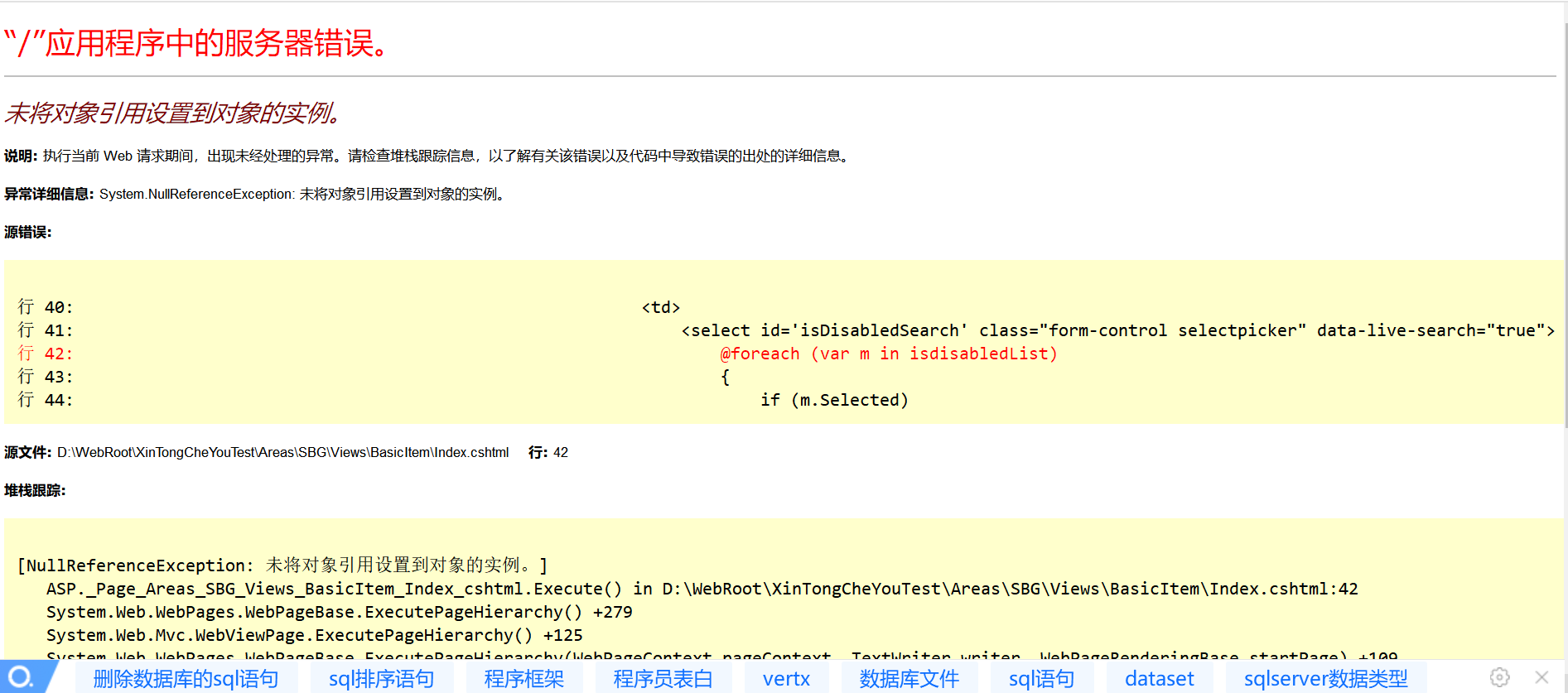This screenshot has width=1568, height=693.
Task: Click the source file path Index.cshtml
Action: click(x=282, y=452)
